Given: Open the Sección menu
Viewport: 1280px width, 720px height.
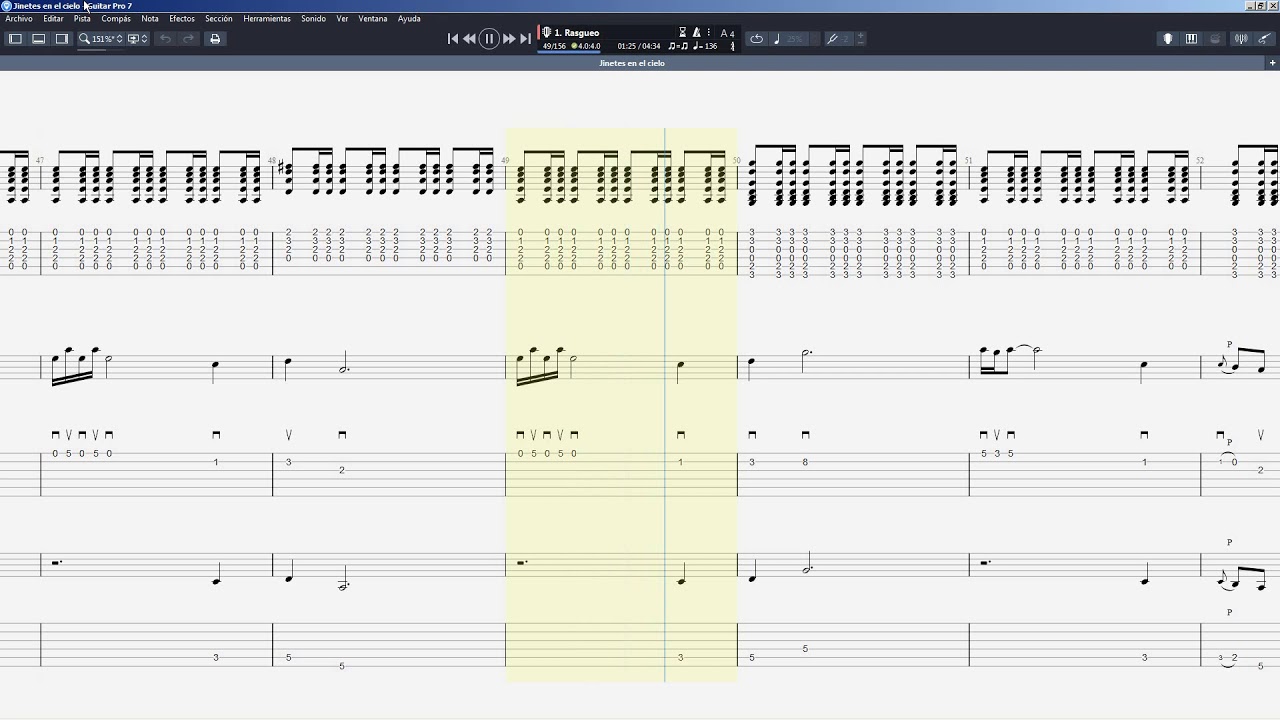Looking at the screenshot, I should pos(219,18).
